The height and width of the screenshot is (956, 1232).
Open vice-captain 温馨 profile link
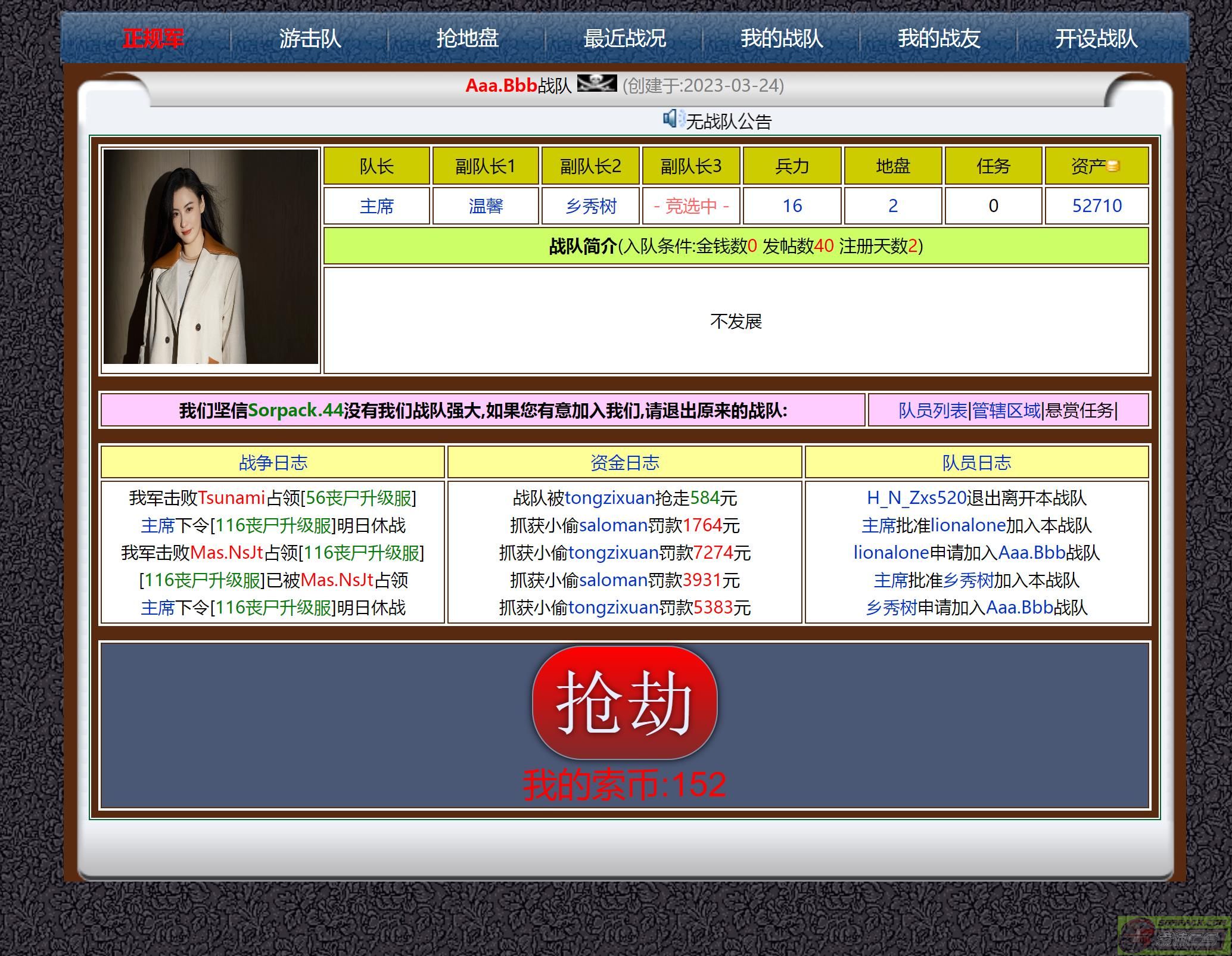486,206
